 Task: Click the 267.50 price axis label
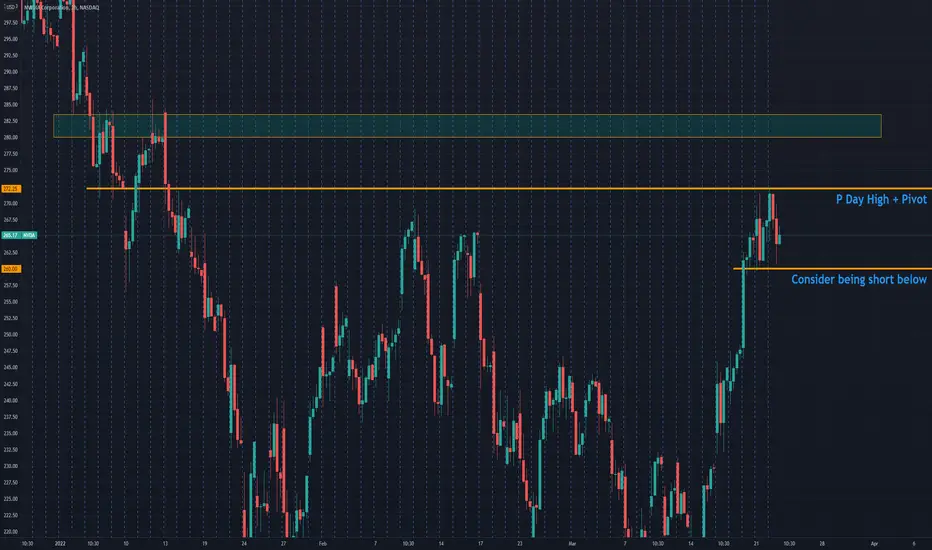tap(11, 220)
